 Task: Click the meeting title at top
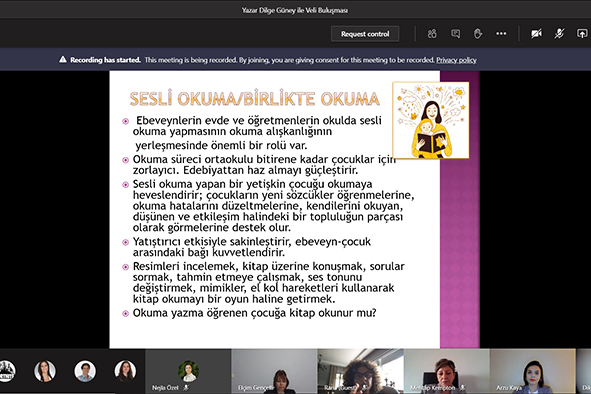click(295, 10)
